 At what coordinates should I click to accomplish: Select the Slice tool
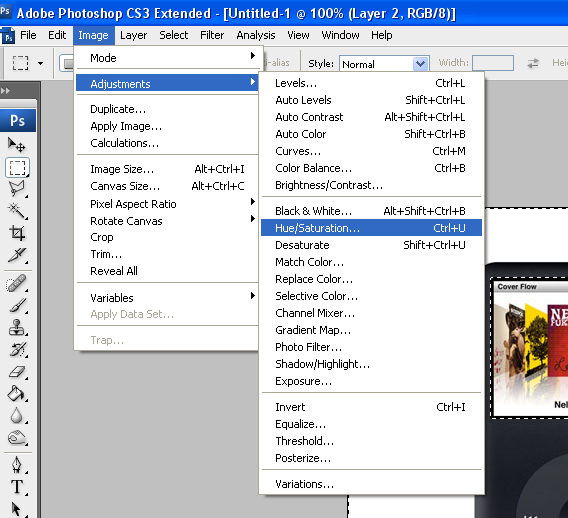17,255
